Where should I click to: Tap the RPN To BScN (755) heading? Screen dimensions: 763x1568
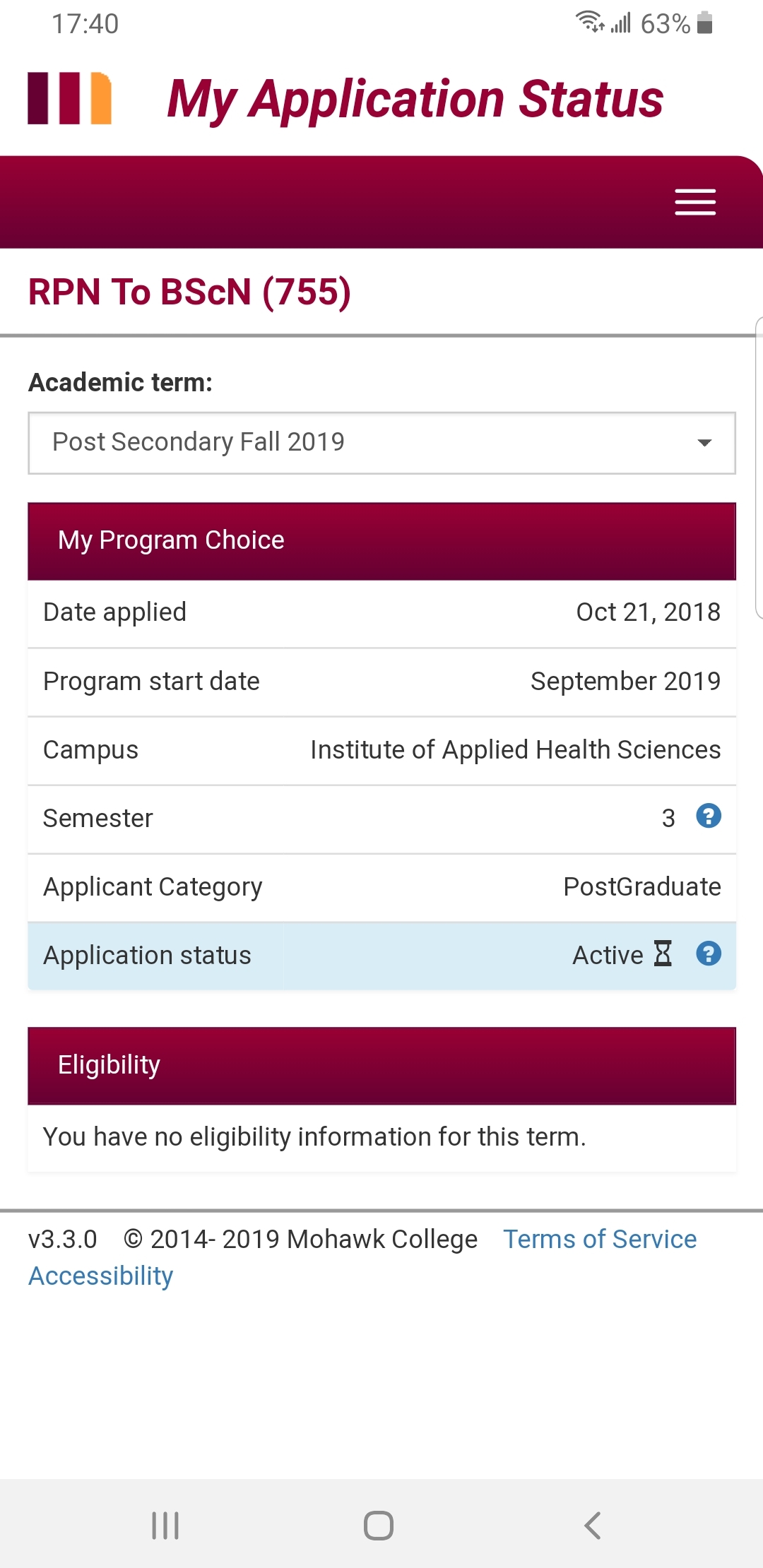tap(189, 292)
